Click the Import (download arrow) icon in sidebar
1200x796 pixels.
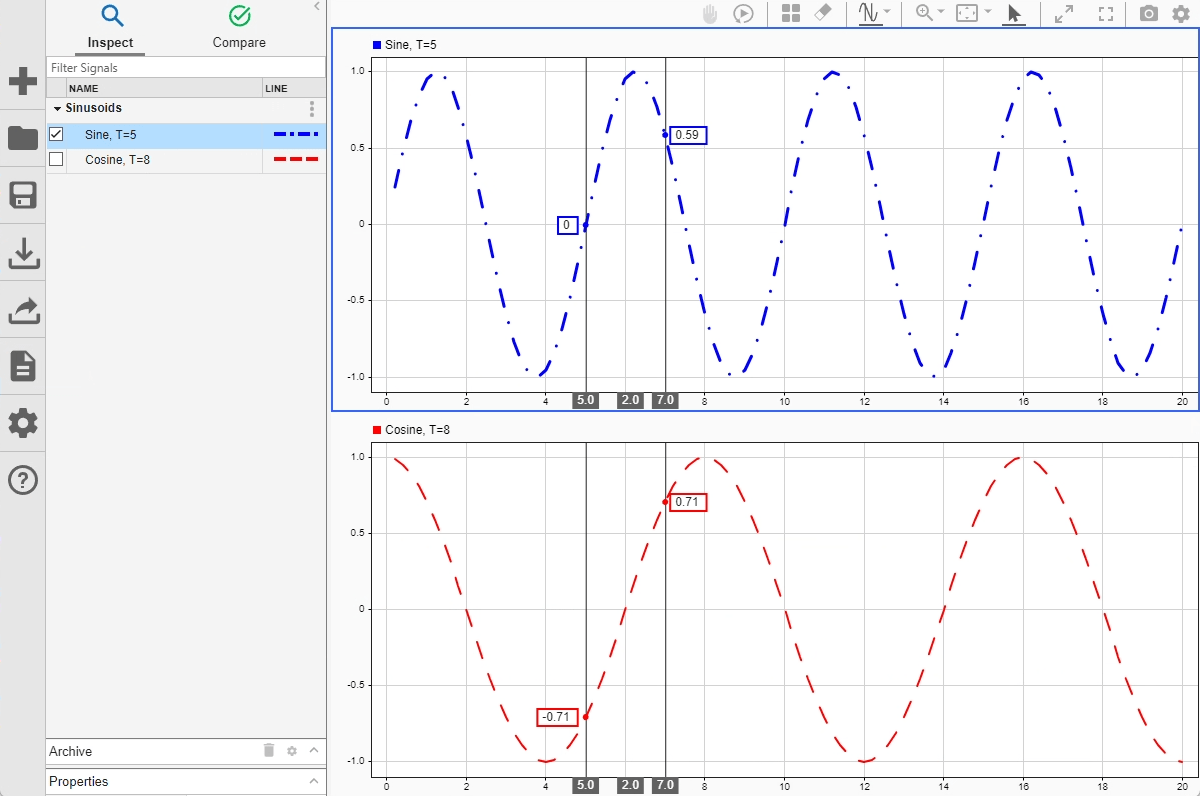pos(22,254)
